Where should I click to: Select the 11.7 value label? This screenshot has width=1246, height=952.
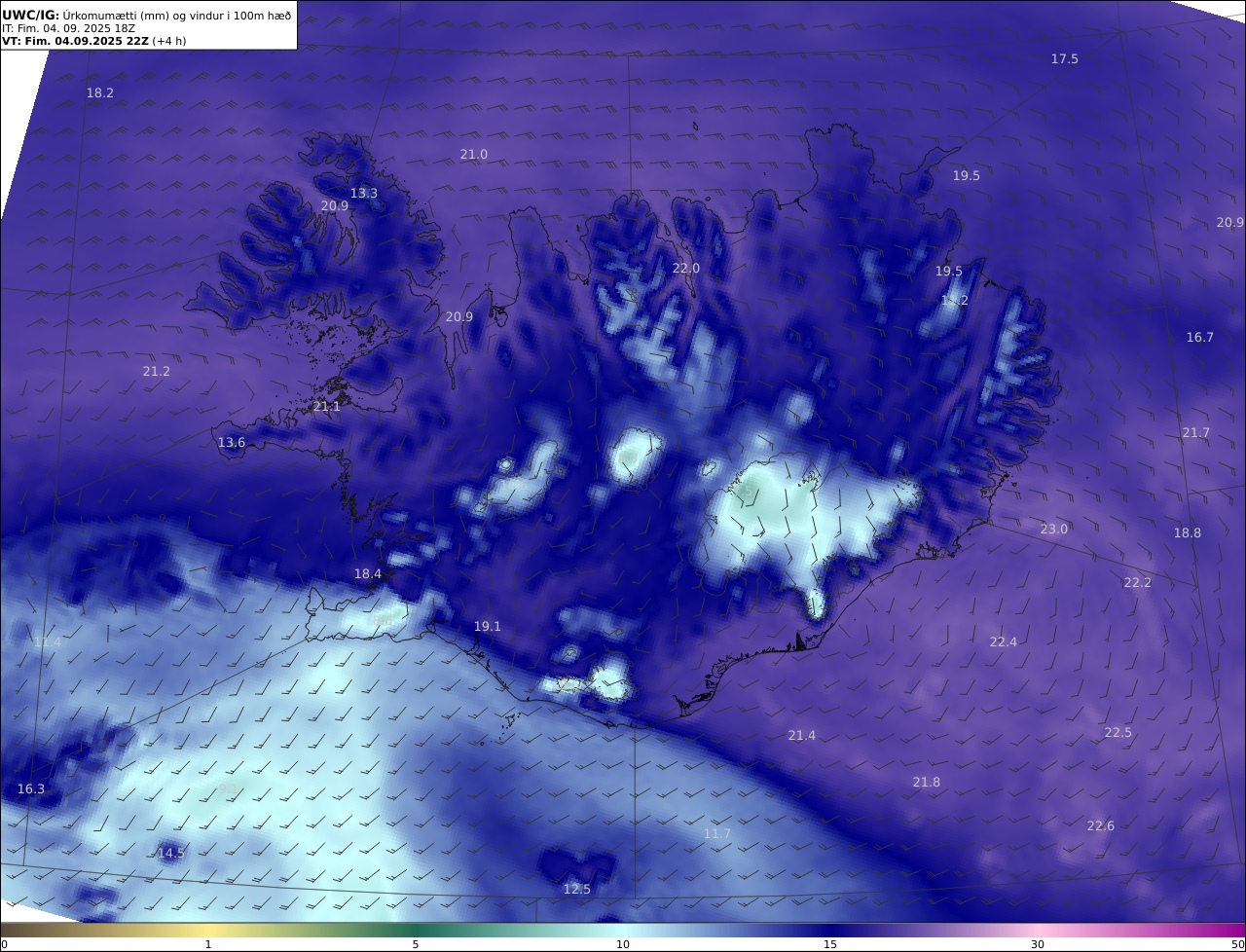[717, 834]
